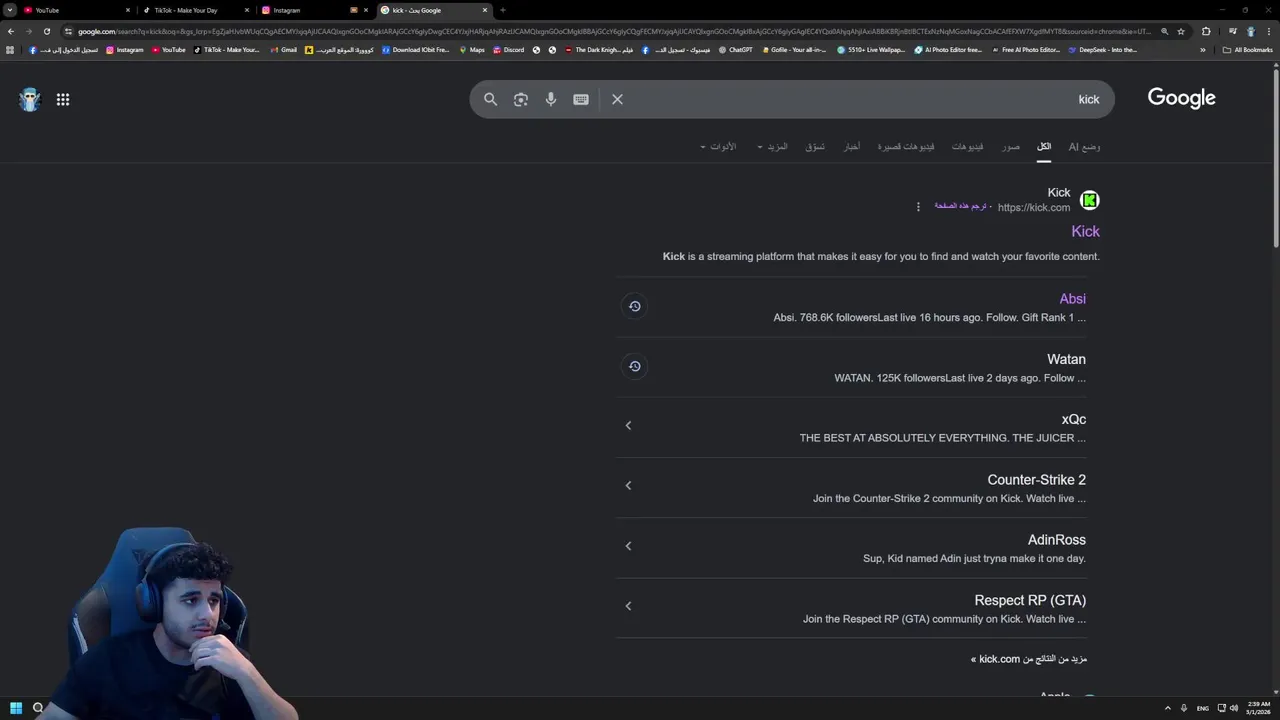1280x720 pixels.
Task: Switch to صور images tab
Action: [1011, 147]
